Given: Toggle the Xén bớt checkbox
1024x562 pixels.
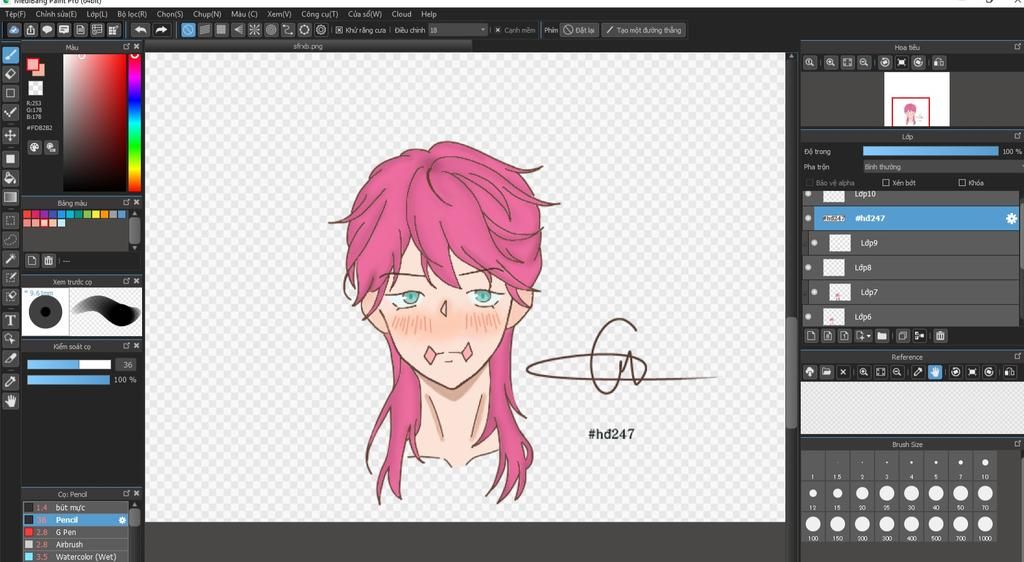Looking at the screenshot, I should 886,183.
